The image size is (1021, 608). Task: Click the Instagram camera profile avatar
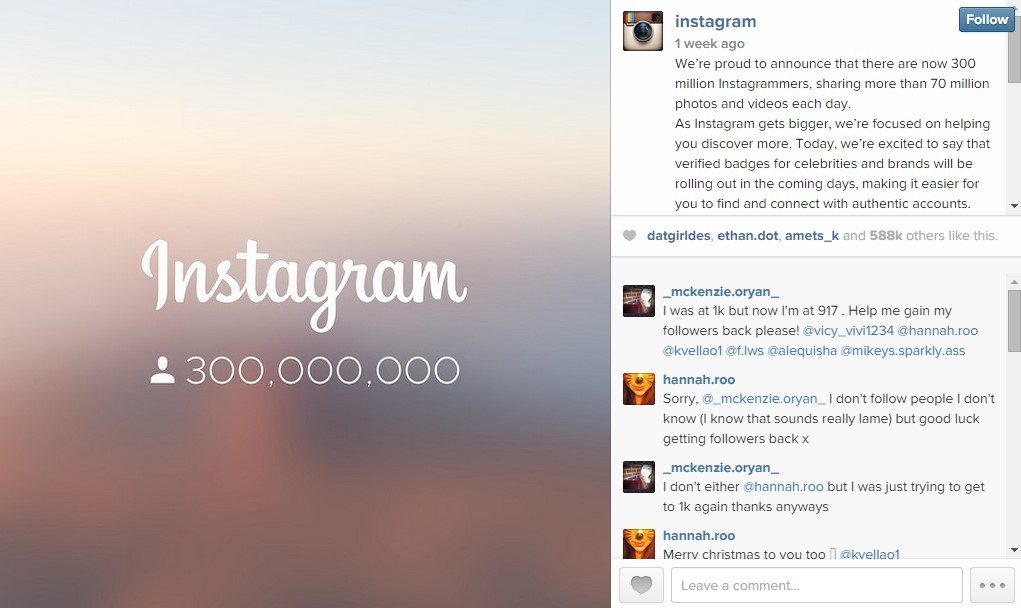click(642, 30)
